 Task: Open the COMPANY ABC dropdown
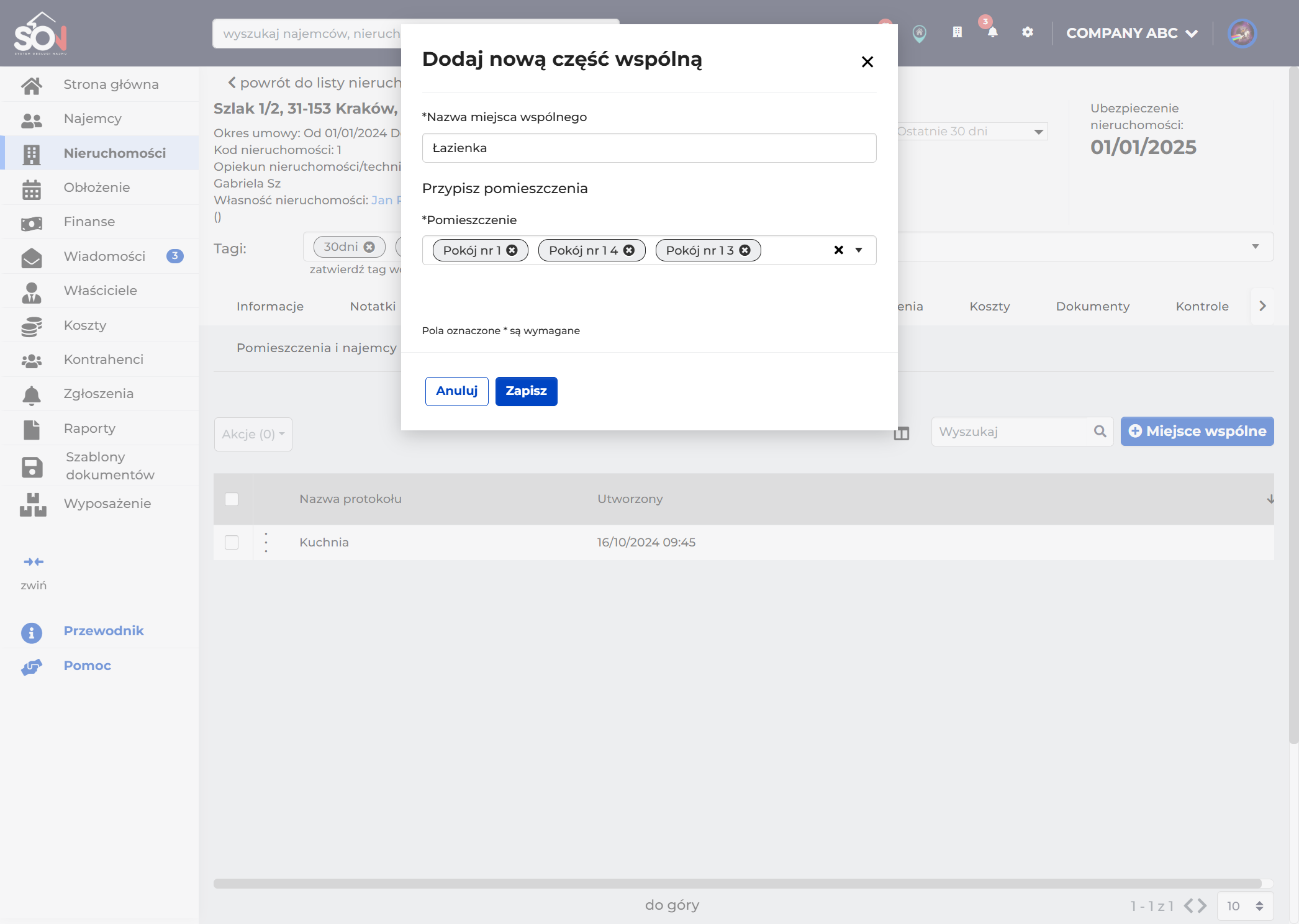pyautogui.click(x=1131, y=33)
